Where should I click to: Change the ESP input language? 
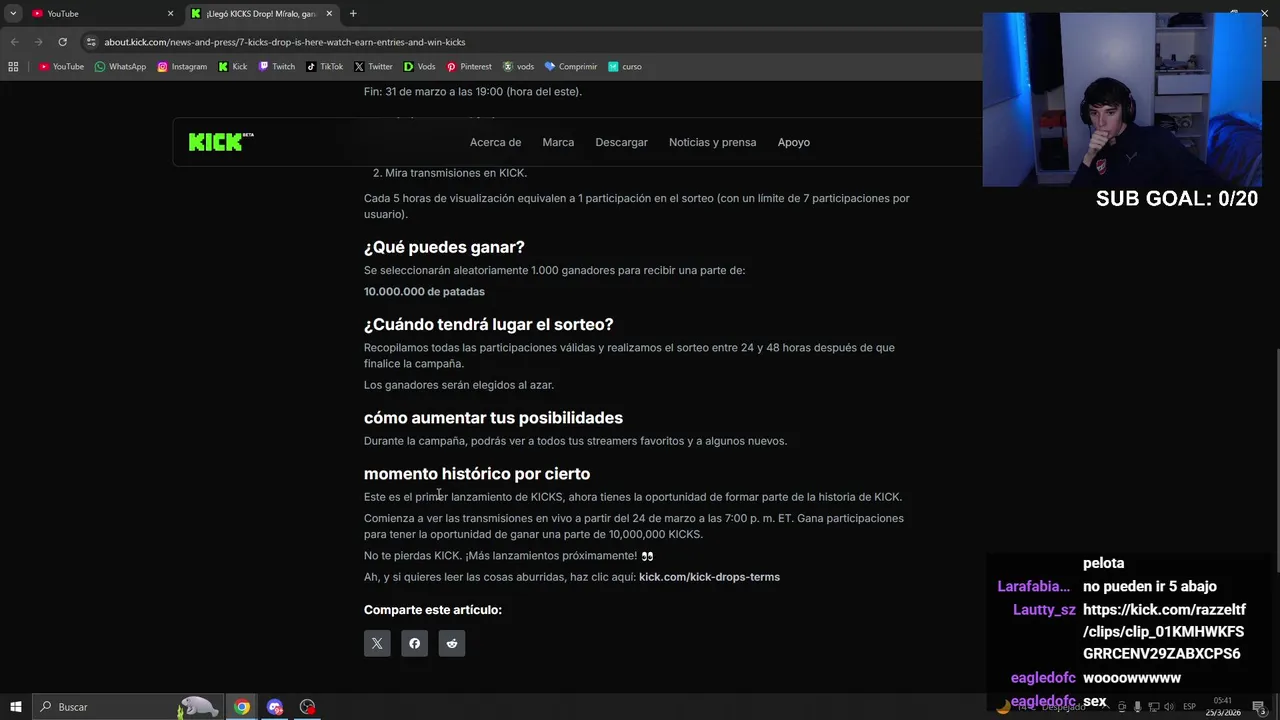1190,707
